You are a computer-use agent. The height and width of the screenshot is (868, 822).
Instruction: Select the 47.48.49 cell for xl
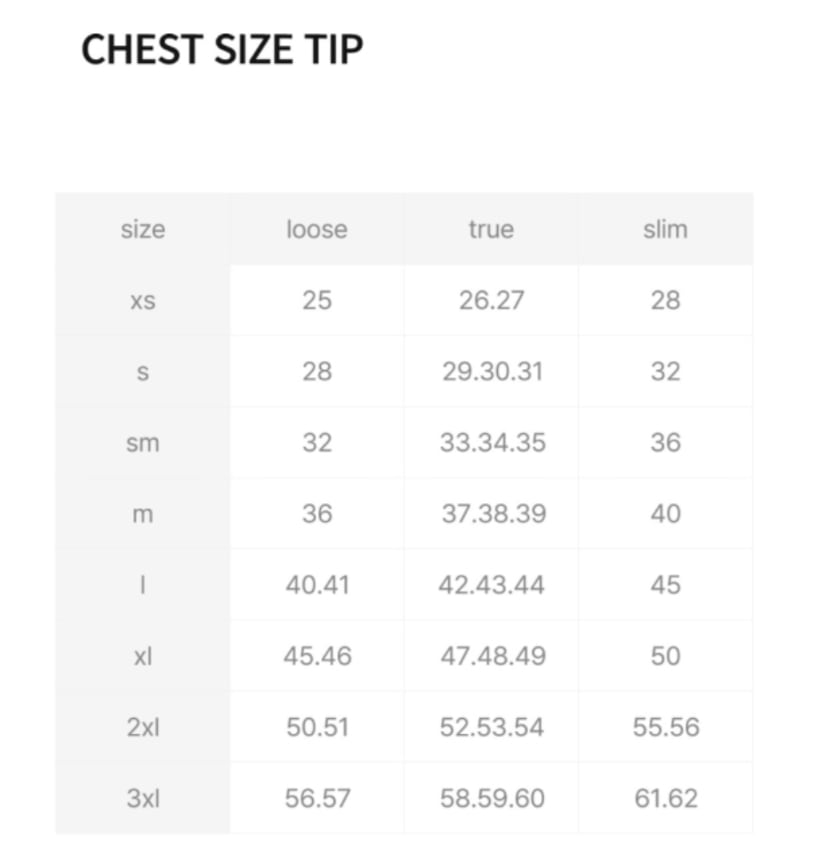pyautogui.click(x=492, y=656)
